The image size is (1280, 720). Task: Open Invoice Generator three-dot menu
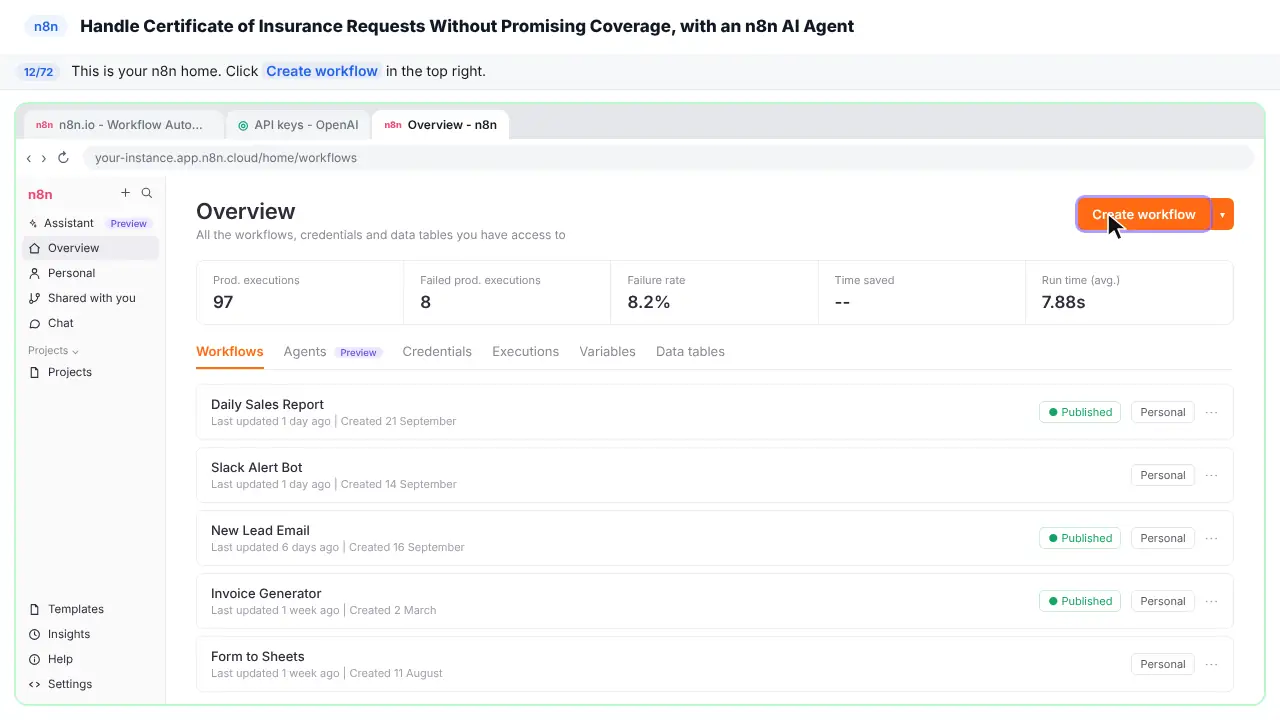(1211, 601)
